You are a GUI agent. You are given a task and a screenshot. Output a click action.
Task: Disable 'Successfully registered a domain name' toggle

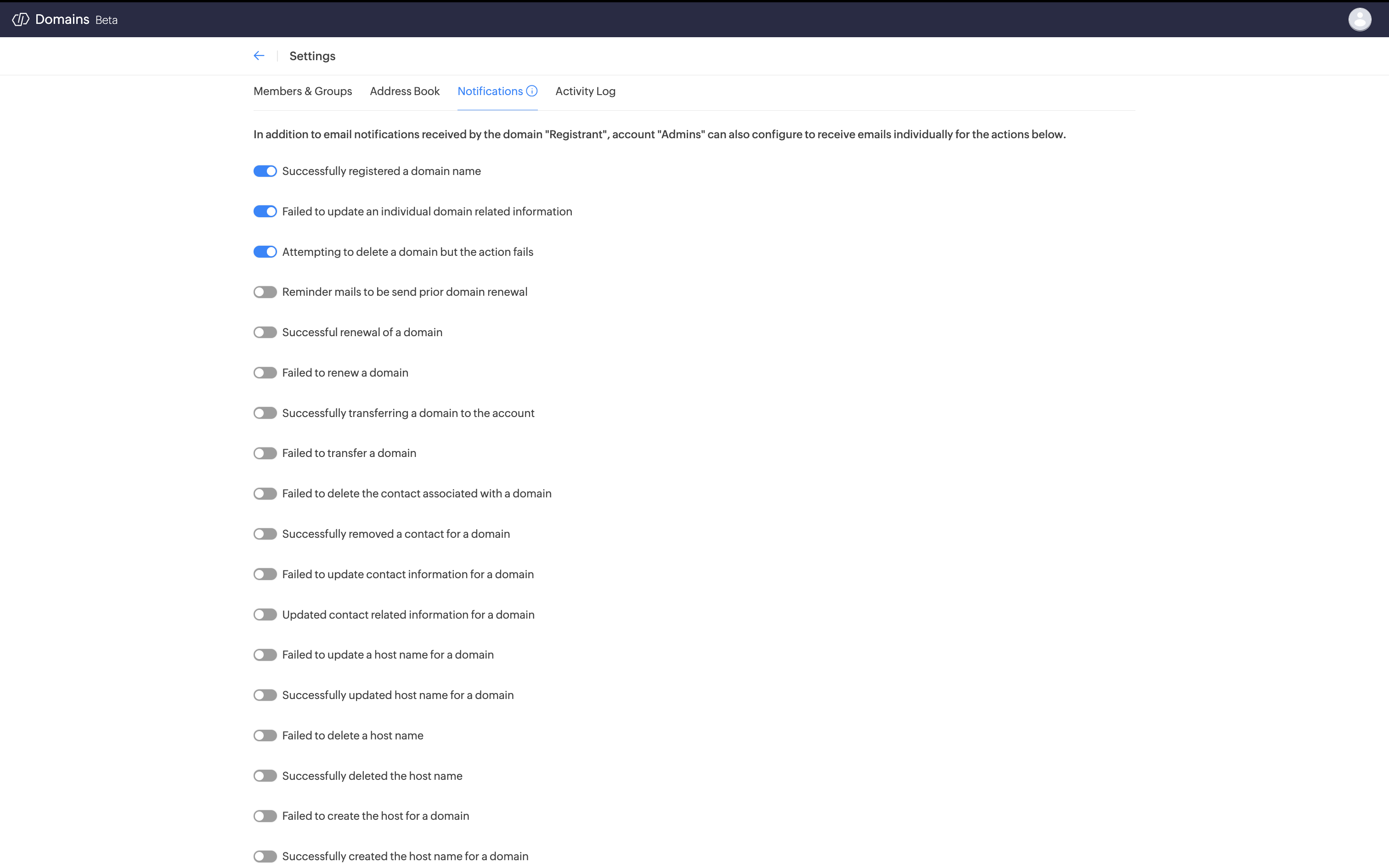[265, 171]
